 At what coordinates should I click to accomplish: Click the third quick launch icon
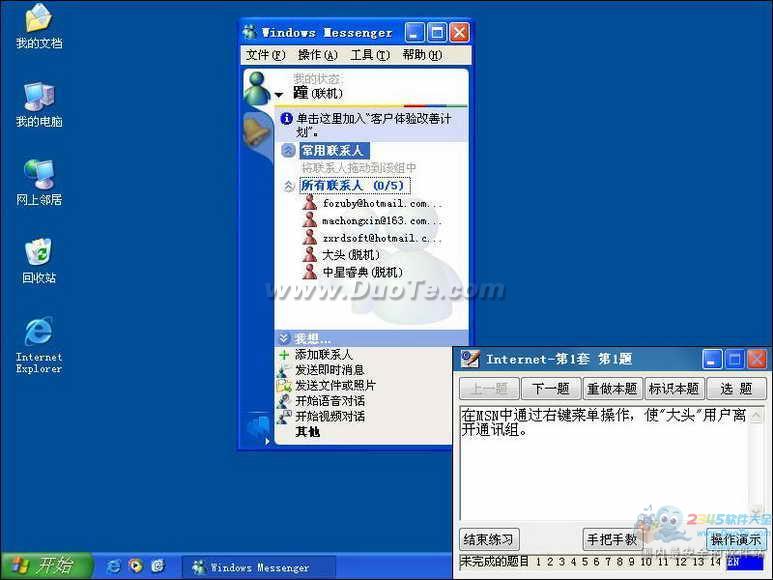(x=158, y=566)
